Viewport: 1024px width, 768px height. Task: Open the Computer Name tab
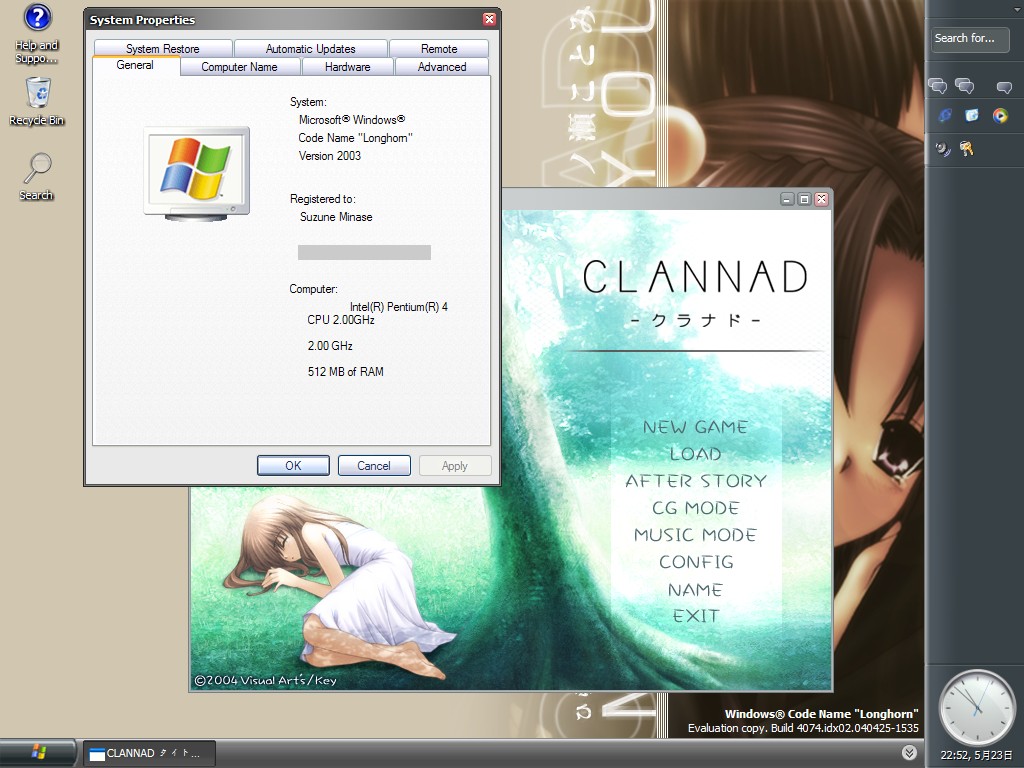(x=240, y=66)
